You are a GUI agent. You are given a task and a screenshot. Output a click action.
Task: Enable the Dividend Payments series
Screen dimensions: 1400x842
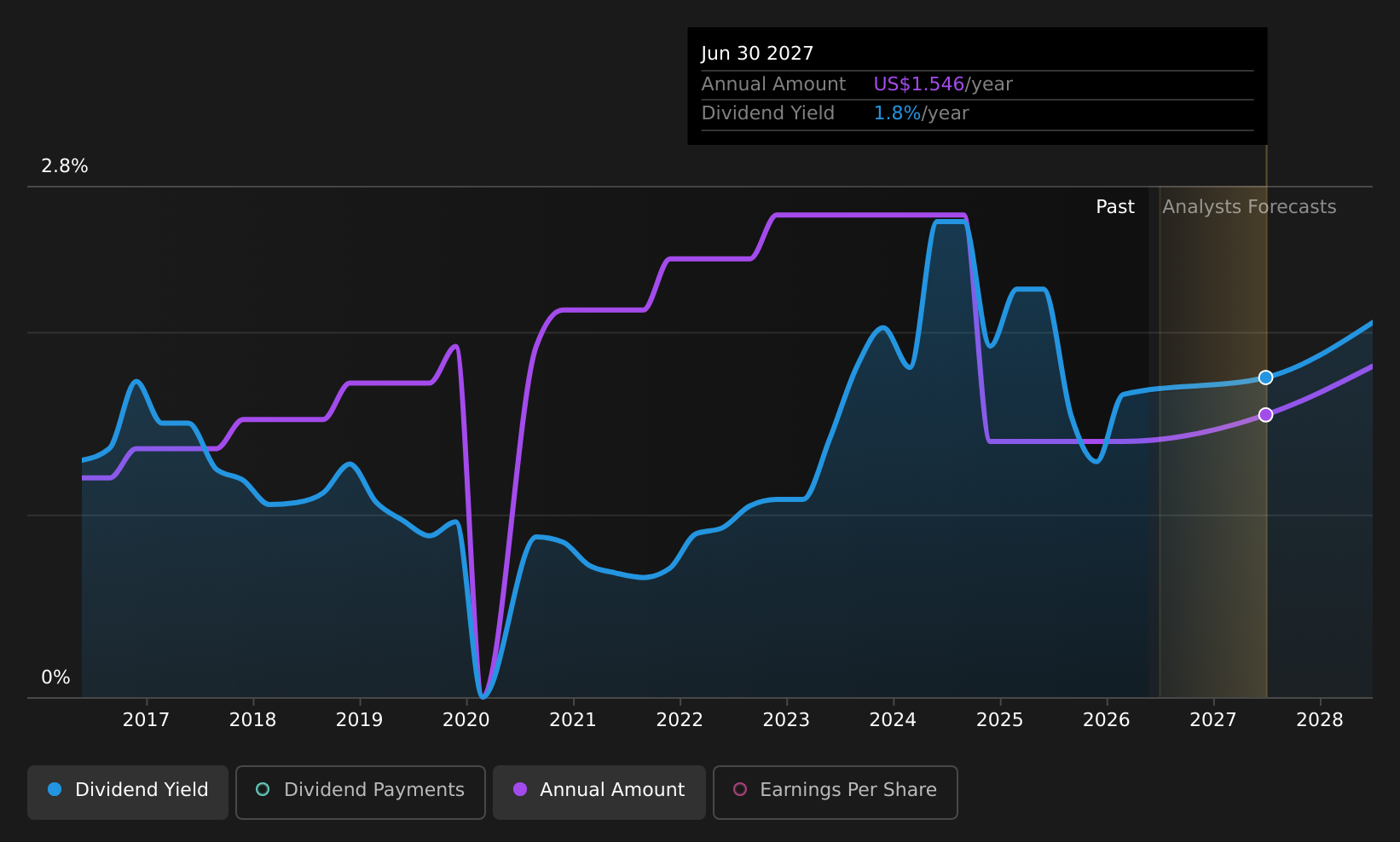tap(361, 792)
